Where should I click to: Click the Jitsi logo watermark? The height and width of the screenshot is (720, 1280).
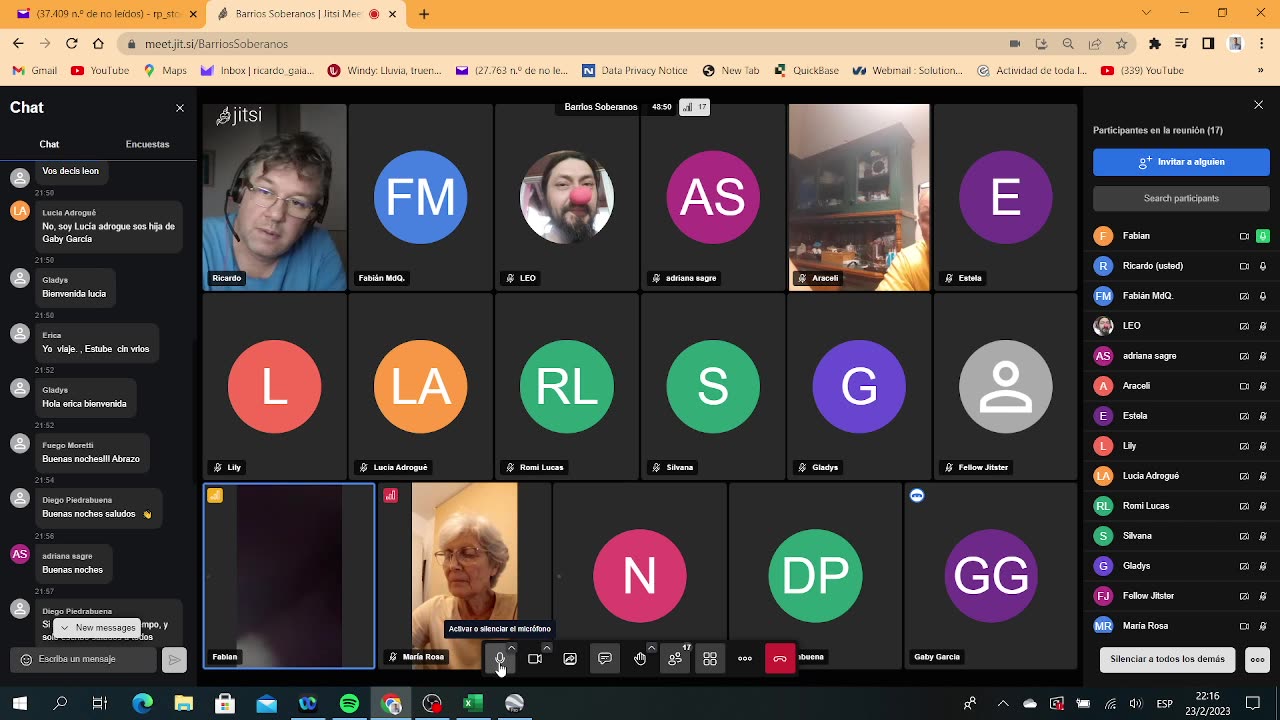(240, 116)
